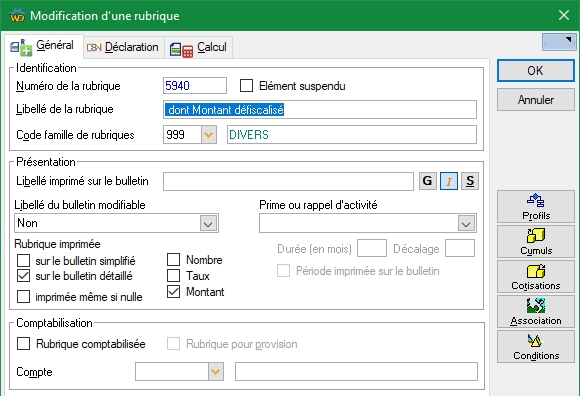
Task: Click the DIVERS family description field
Action: (x=352, y=135)
